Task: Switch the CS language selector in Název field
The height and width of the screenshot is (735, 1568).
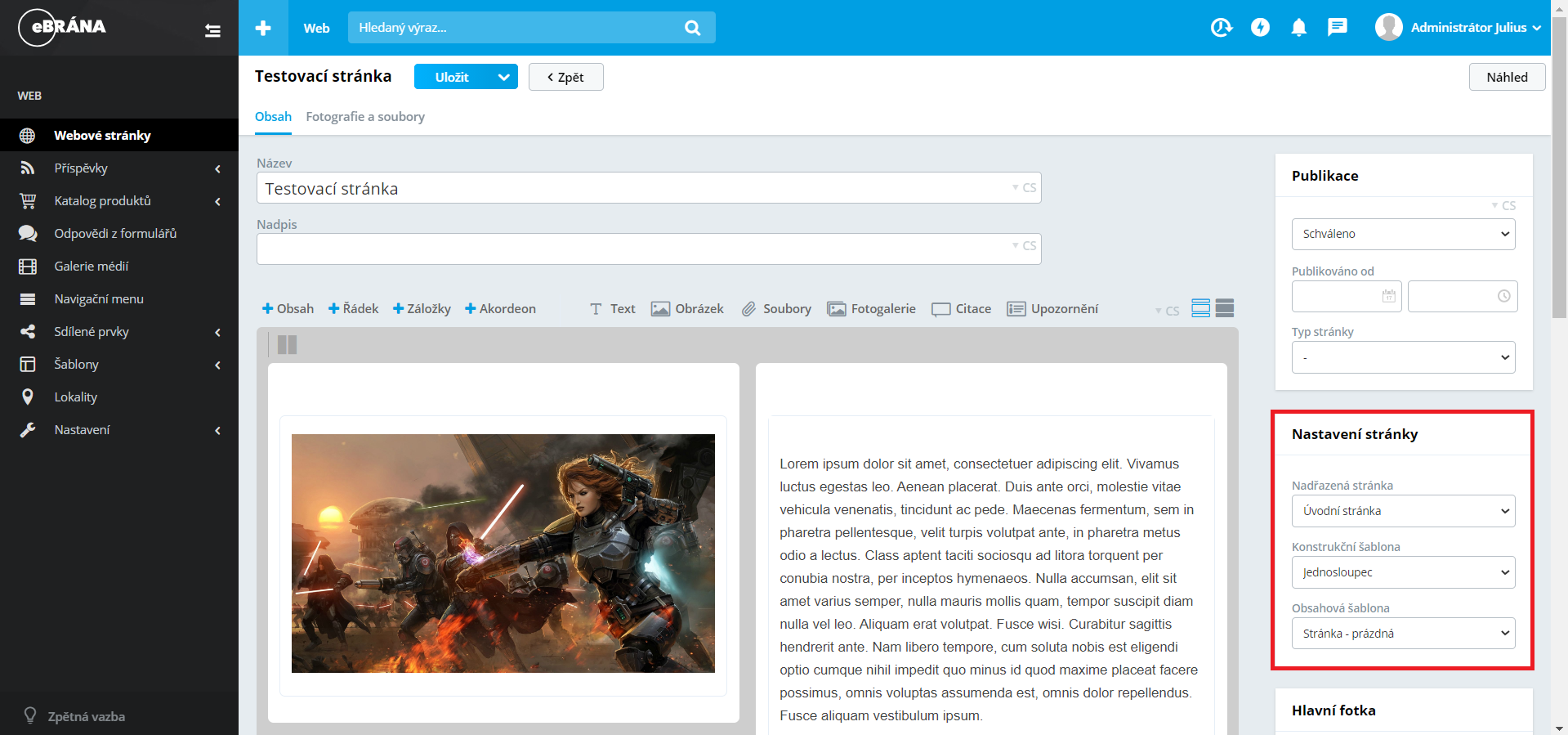Action: pos(1024,187)
